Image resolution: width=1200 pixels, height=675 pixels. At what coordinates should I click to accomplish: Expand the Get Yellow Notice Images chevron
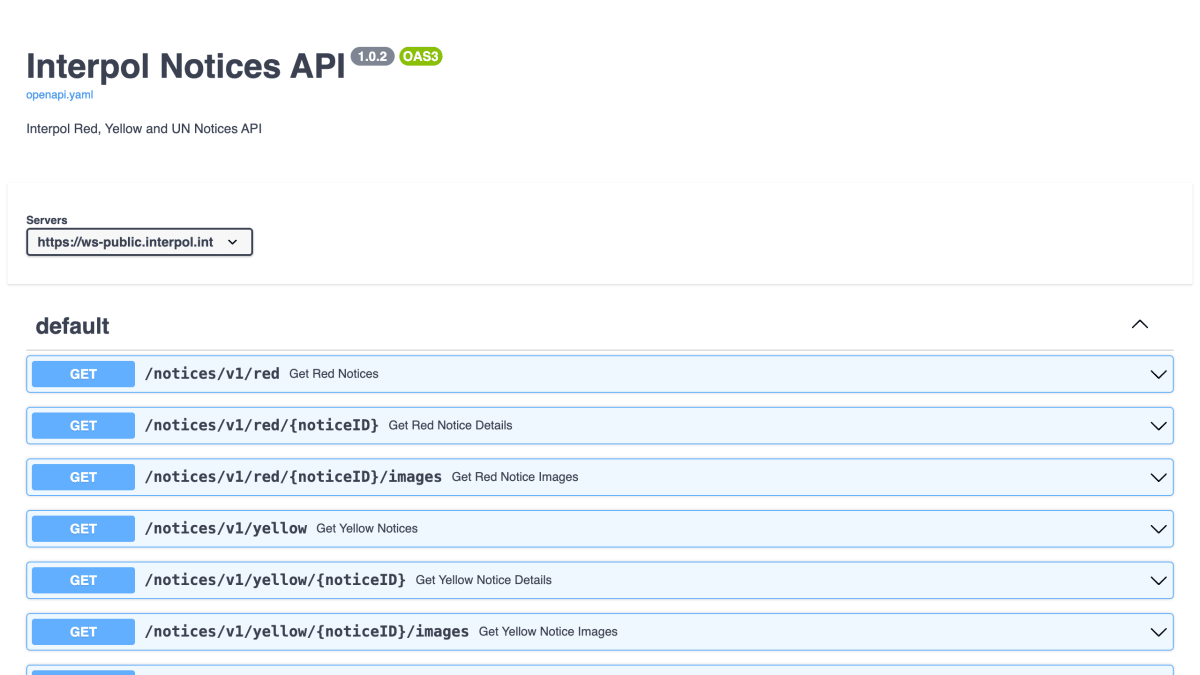[1159, 632]
